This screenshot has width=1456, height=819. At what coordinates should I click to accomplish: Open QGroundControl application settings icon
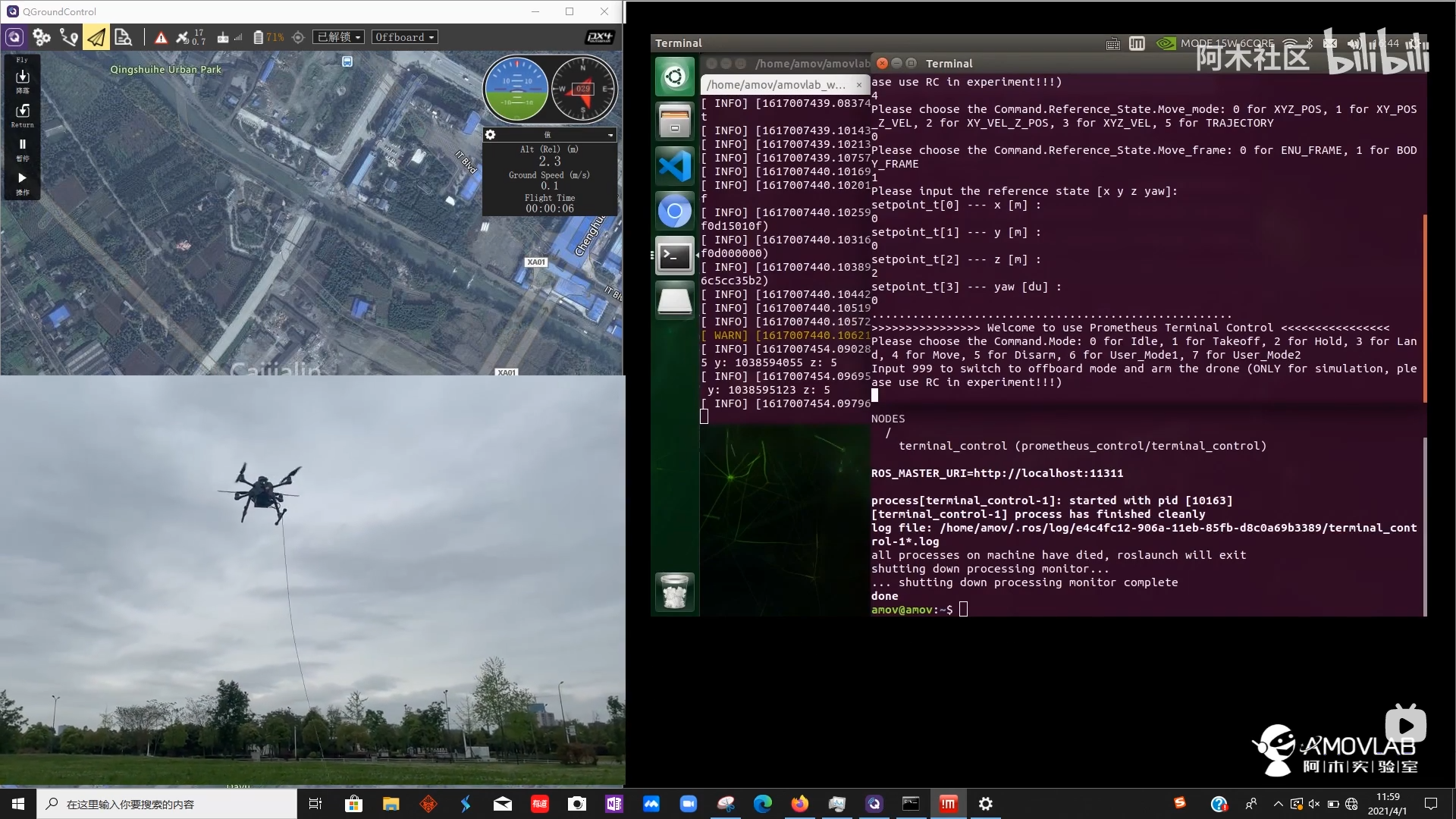tap(14, 37)
